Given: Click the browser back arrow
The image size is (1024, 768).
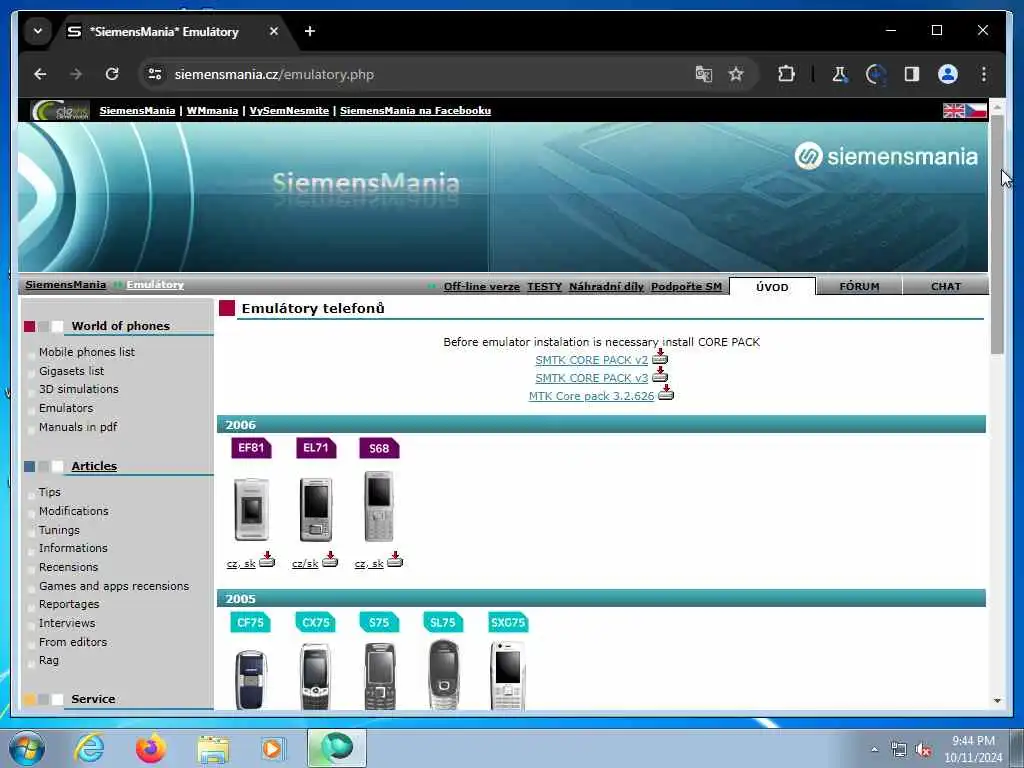Looking at the screenshot, I should coord(40,74).
